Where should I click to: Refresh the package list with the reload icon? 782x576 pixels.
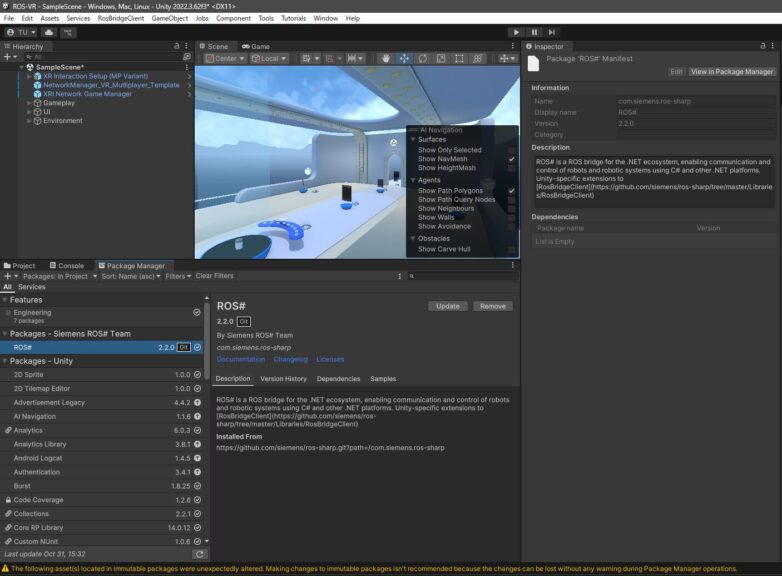click(199, 554)
